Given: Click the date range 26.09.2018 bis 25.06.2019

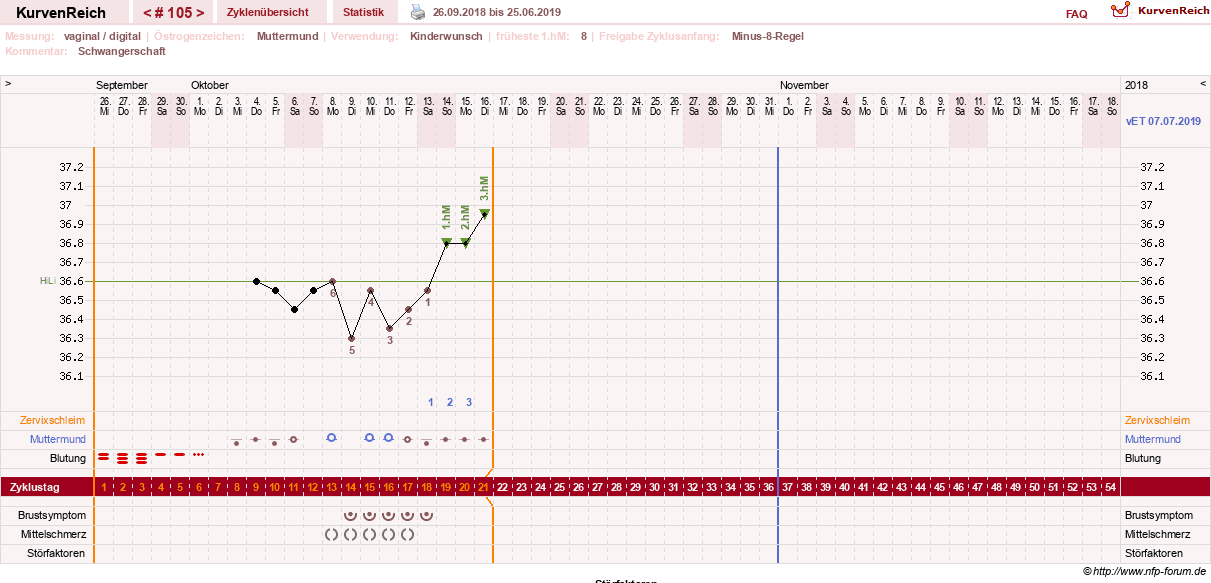Looking at the screenshot, I should coord(497,13).
